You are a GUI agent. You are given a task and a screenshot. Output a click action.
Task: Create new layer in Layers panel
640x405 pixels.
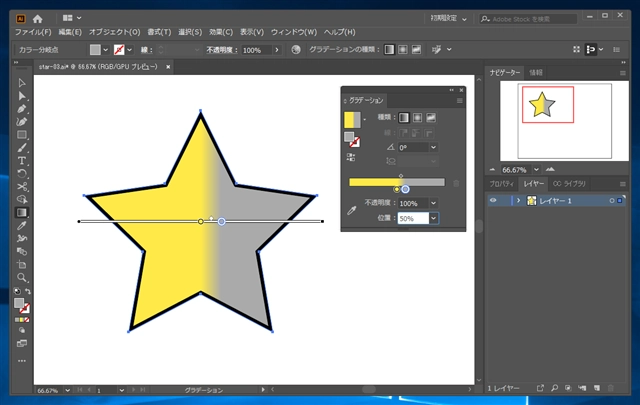[597, 388]
